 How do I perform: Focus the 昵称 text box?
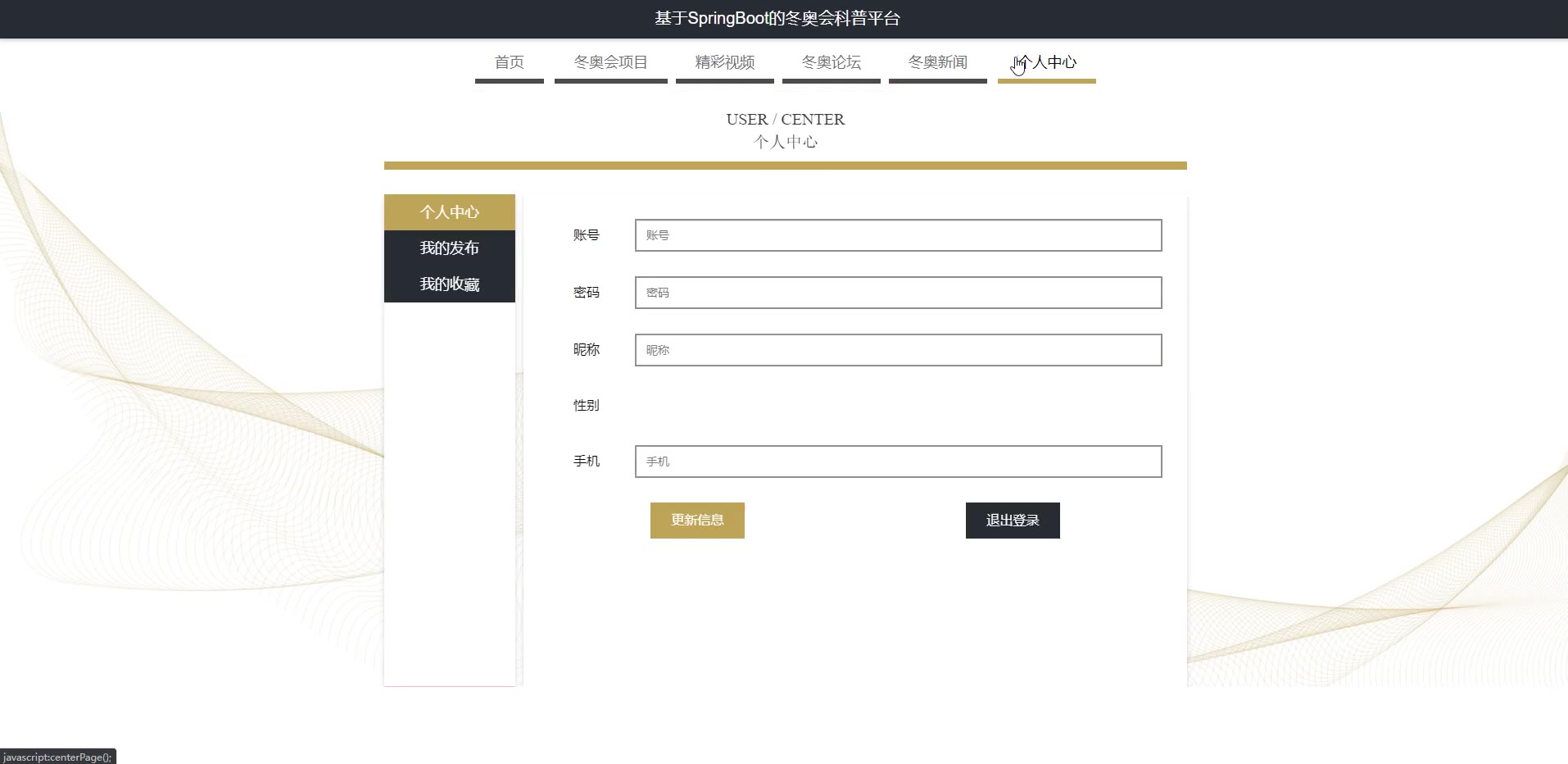[x=898, y=350]
